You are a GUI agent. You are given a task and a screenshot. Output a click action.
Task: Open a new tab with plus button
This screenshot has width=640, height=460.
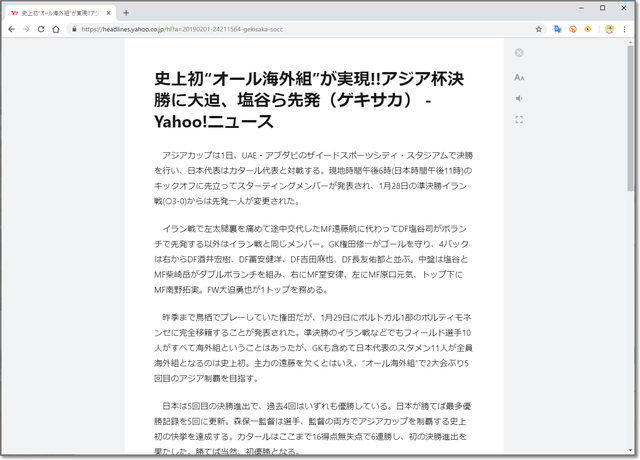coord(126,12)
